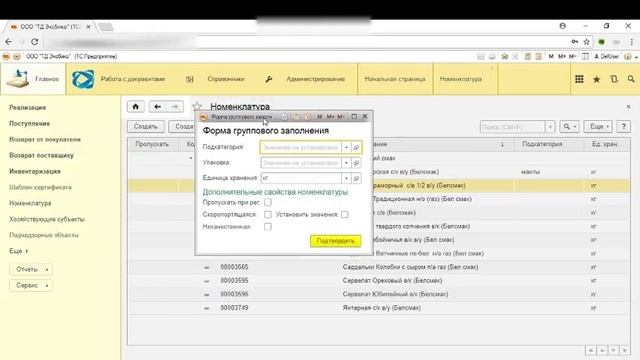
Task: Expand the Еще item in left sidebar
Action: tap(18, 251)
